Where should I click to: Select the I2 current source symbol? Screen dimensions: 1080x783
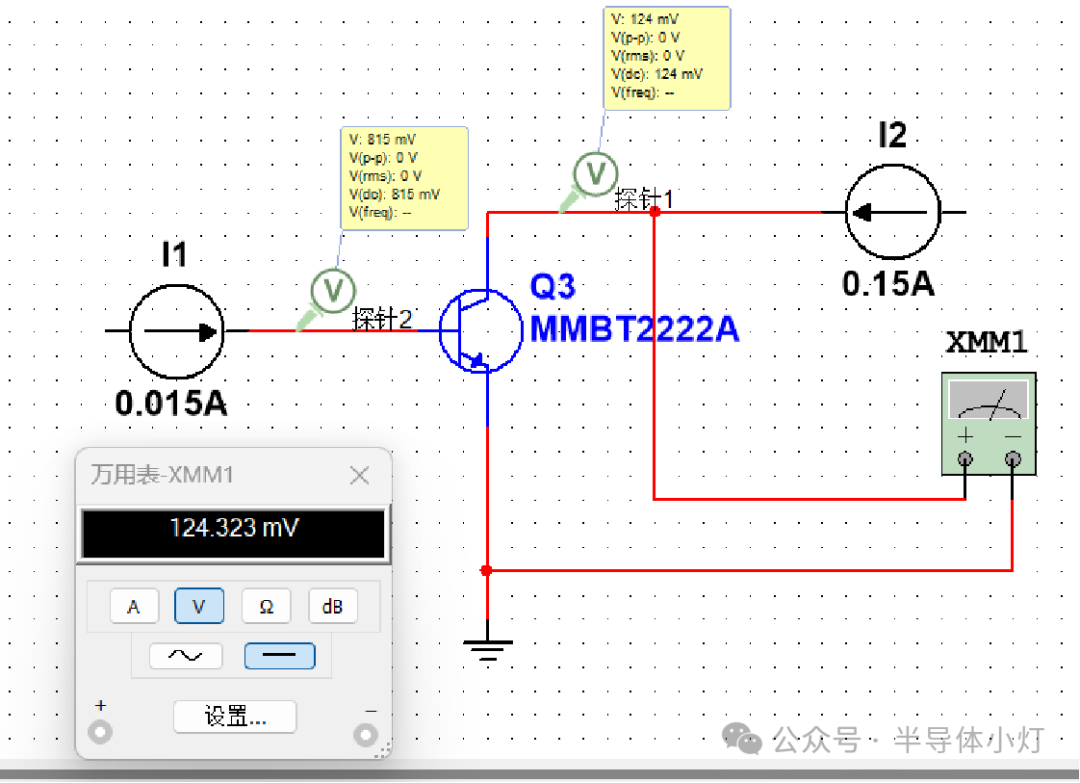tap(892, 212)
